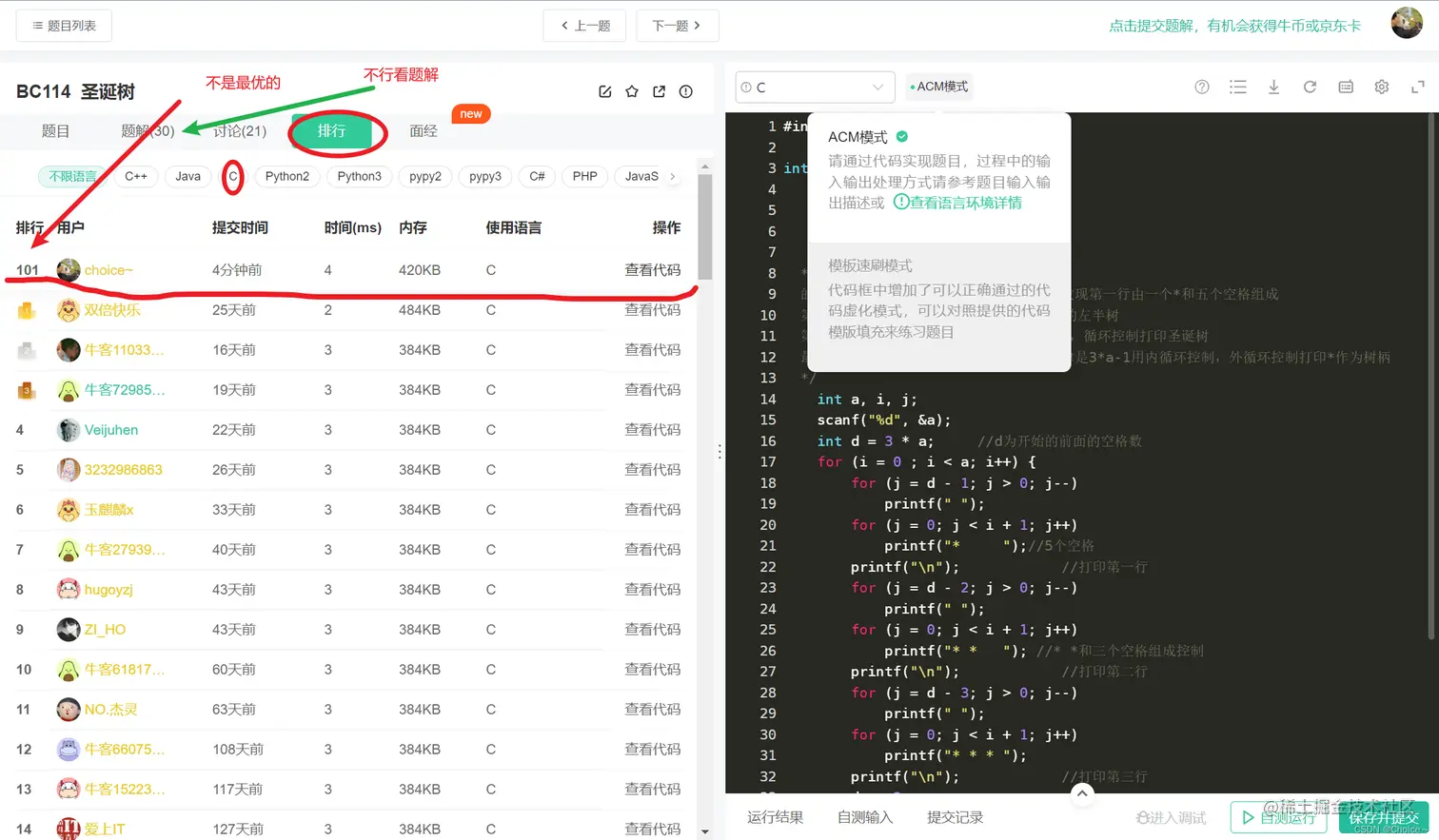Switch to the 面经 tab
Screen dimensions: 1439x840
pos(423,131)
